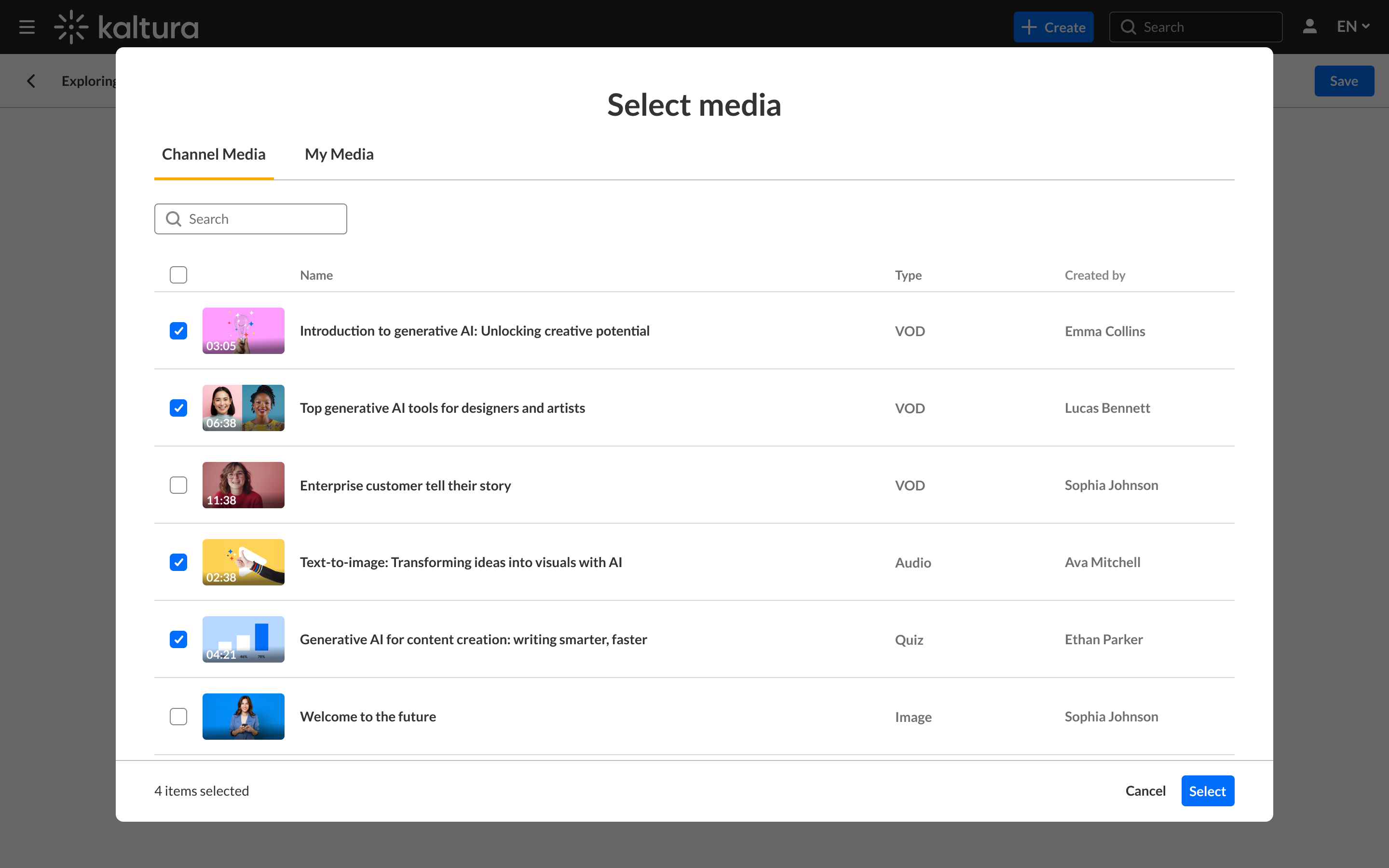This screenshot has height=868, width=1389.
Task: Check Enterprise customer tell their story
Action: coord(178,485)
